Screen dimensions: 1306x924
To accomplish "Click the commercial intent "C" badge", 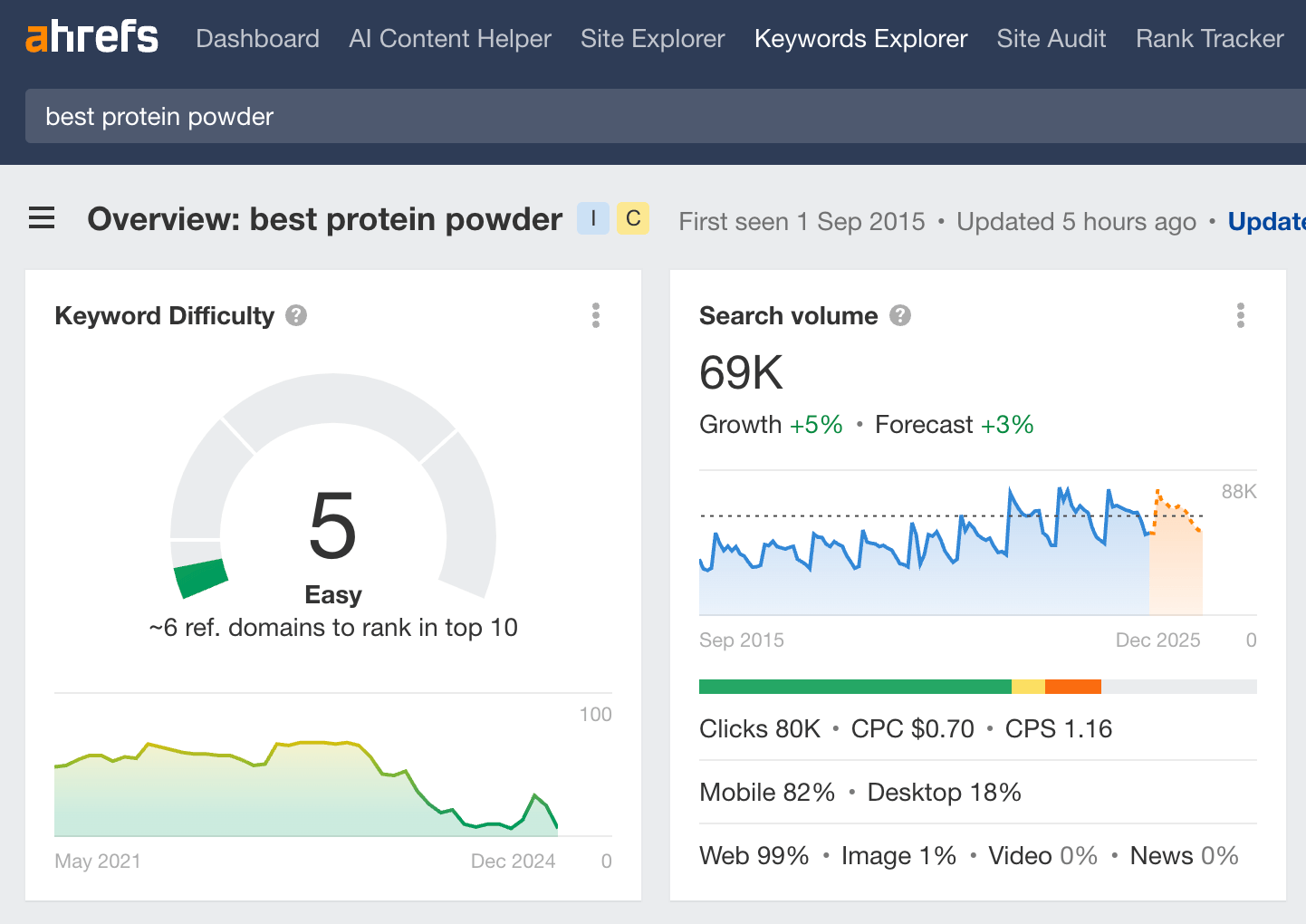I will [x=633, y=218].
